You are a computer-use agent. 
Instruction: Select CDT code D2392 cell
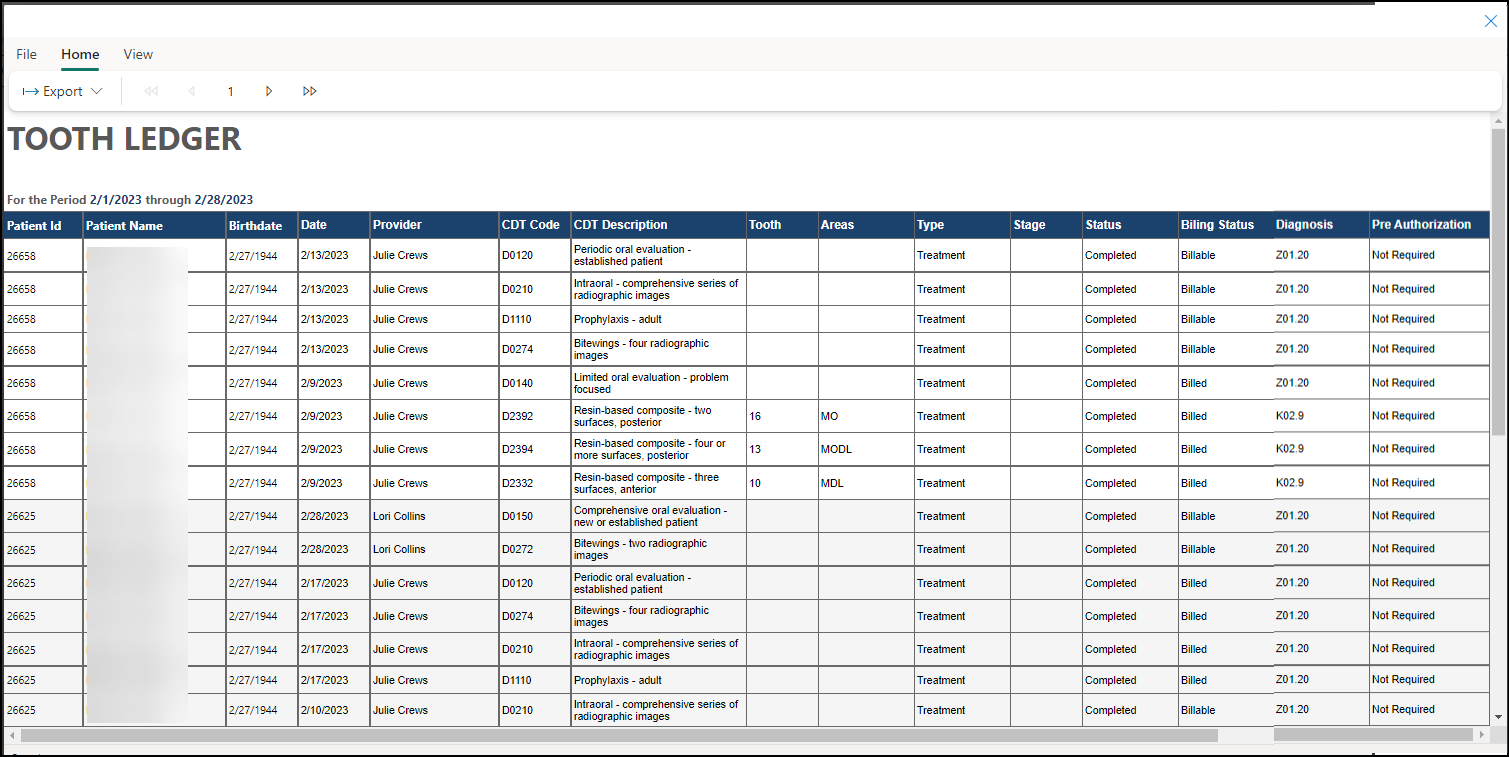pos(535,416)
